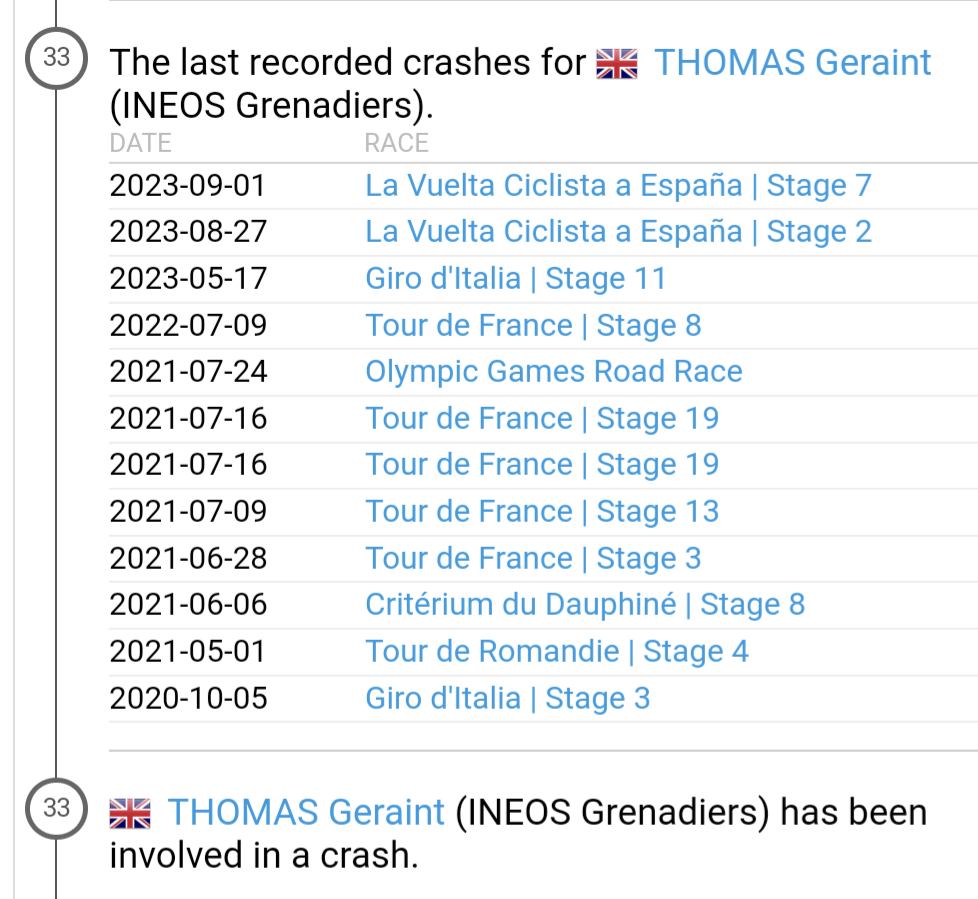
Task: Open Tour de France Stage 8 link
Action: (533, 325)
